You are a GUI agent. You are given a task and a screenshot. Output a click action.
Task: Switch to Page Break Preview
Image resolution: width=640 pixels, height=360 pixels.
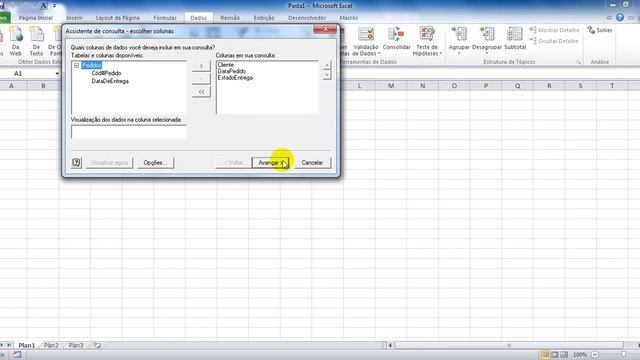pyautogui.click(x=564, y=355)
